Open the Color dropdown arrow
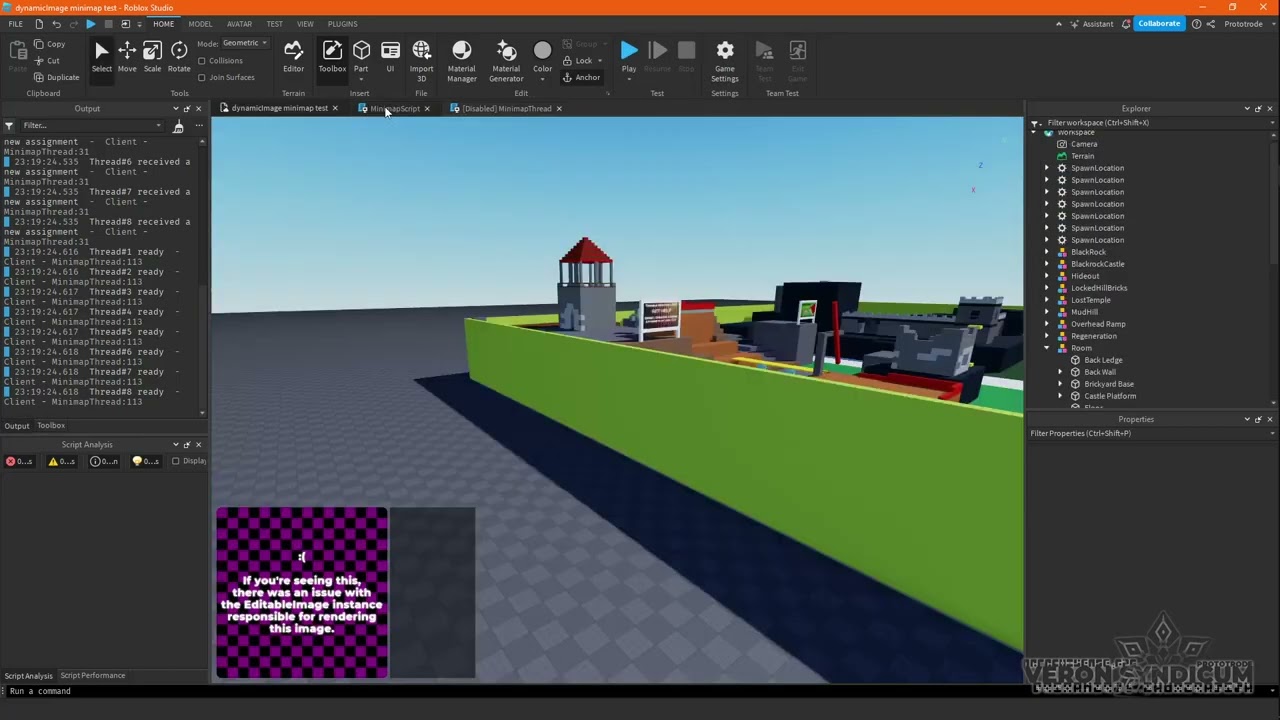 coord(542,79)
